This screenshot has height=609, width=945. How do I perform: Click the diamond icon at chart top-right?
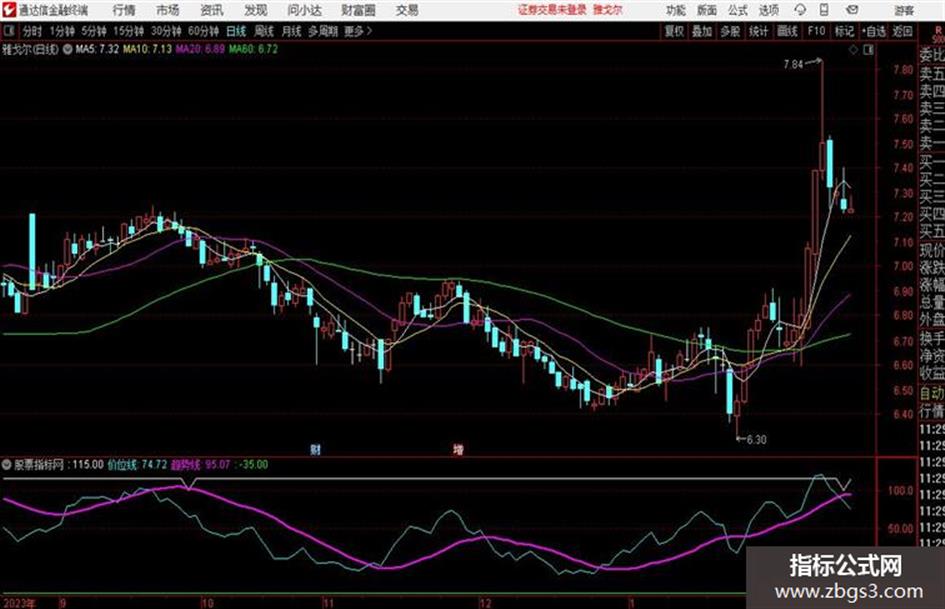coord(853,50)
